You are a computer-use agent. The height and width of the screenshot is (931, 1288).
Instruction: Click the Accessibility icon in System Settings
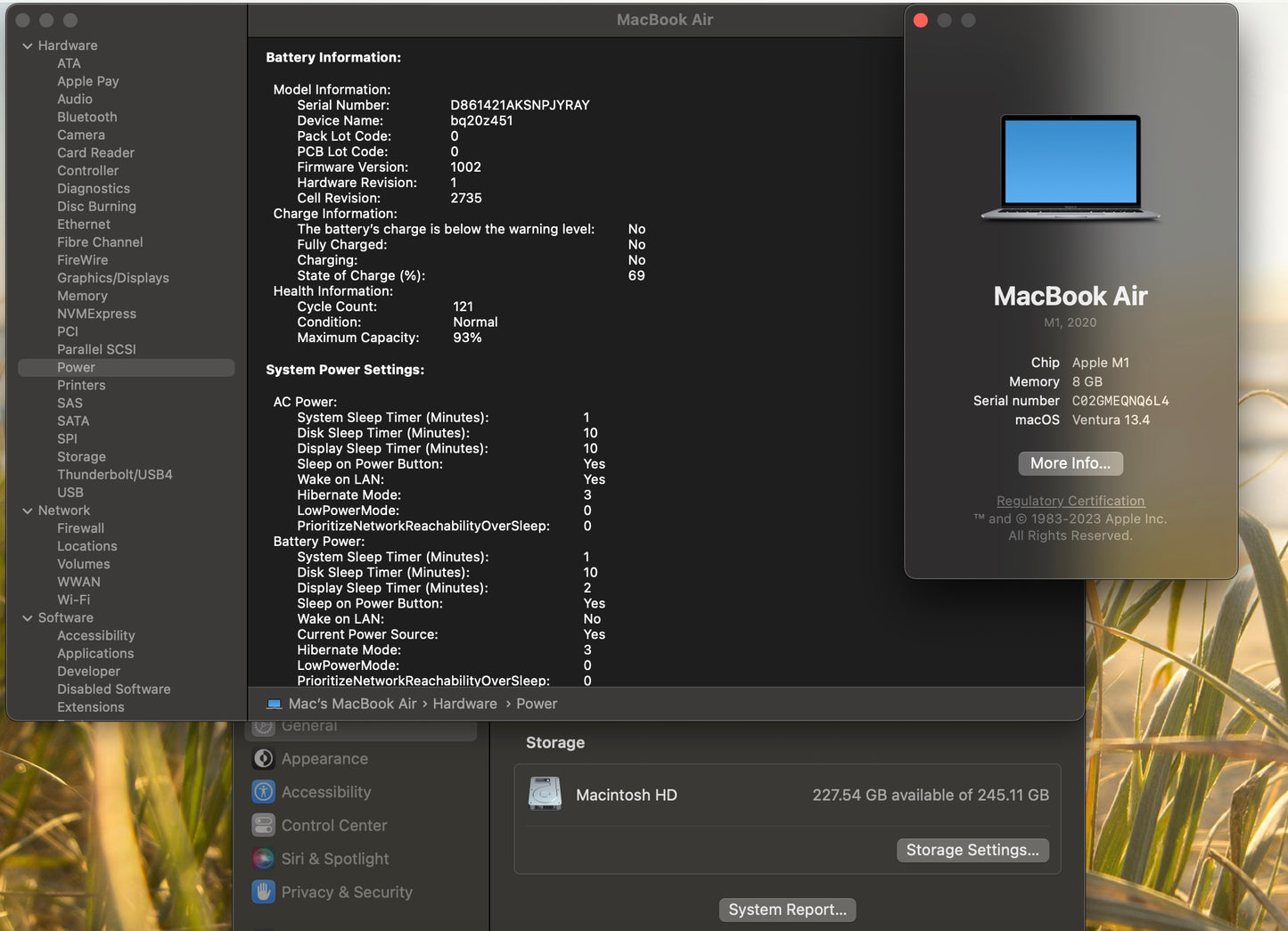click(263, 792)
